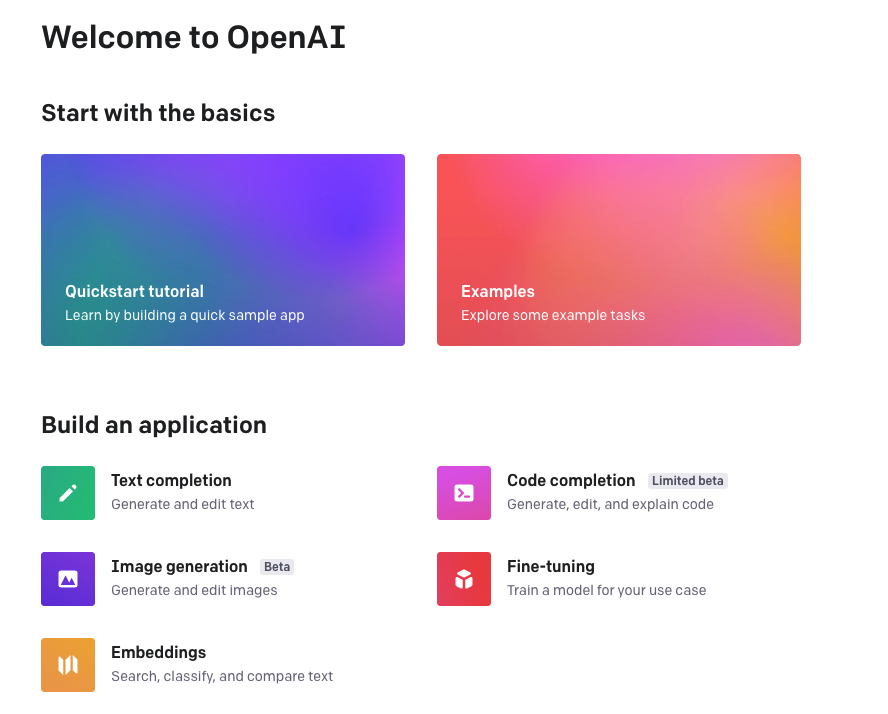
Task: Click the pink Code completion terminal icon
Action: 464,493
